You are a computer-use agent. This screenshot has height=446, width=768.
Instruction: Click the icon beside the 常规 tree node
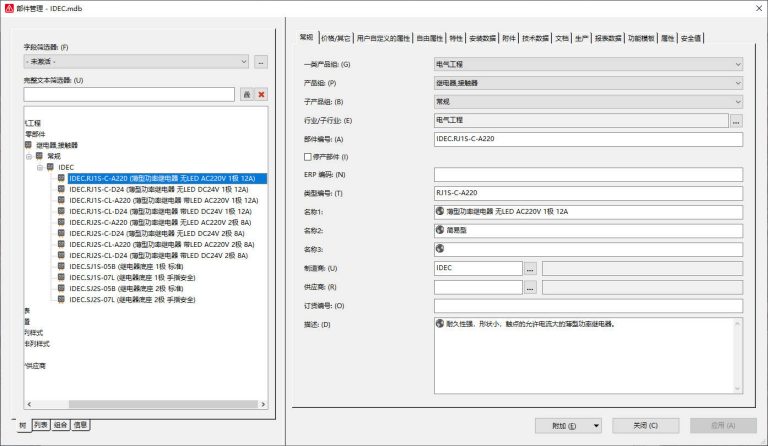(x=39, y=156)
